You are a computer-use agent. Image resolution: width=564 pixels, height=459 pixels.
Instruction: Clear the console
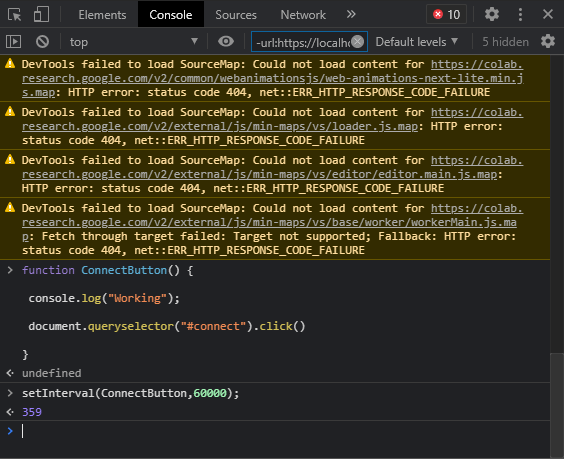pos(42,42)
